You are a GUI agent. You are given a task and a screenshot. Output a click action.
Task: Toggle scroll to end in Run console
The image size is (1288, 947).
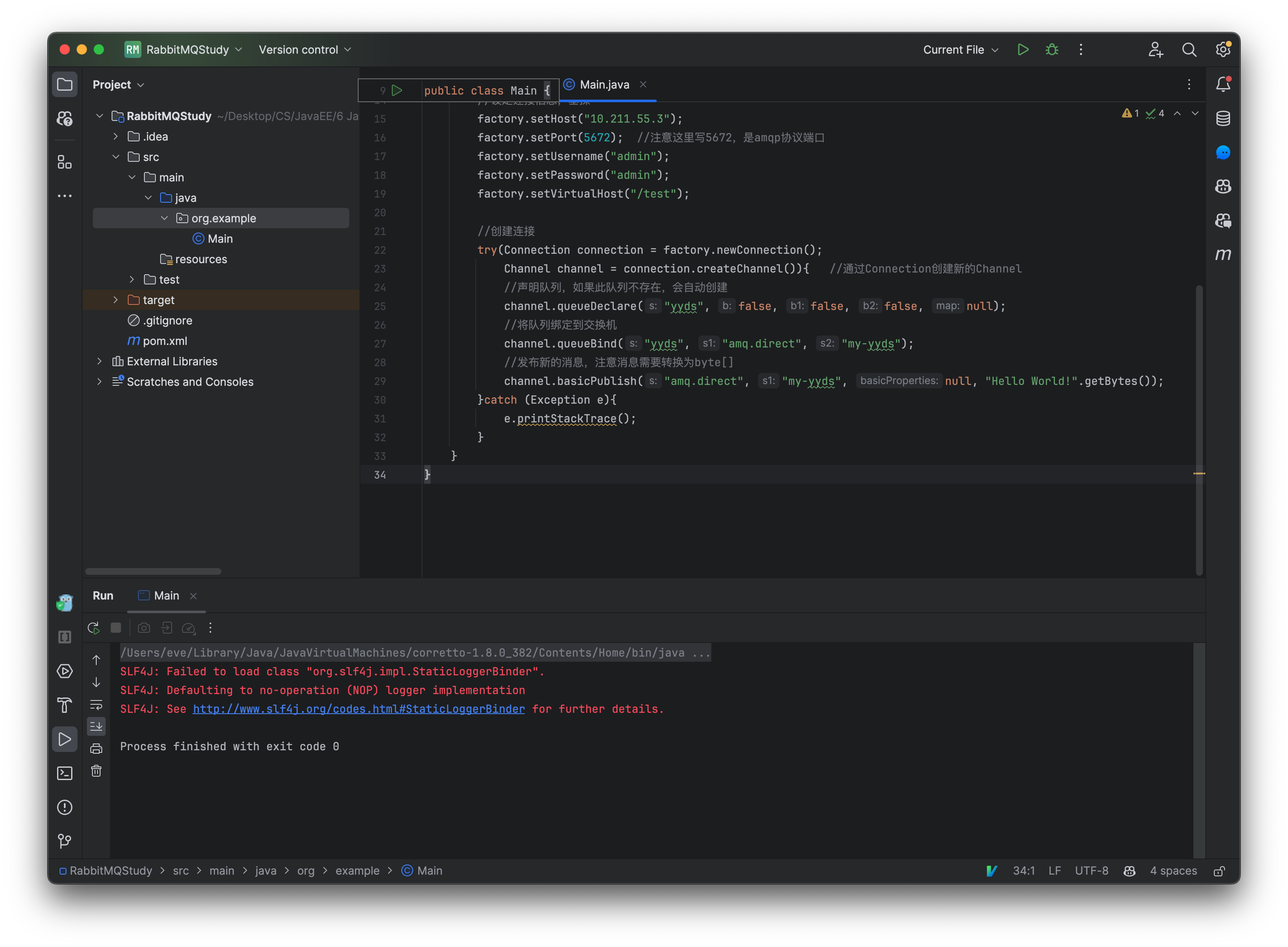(96, 726)
